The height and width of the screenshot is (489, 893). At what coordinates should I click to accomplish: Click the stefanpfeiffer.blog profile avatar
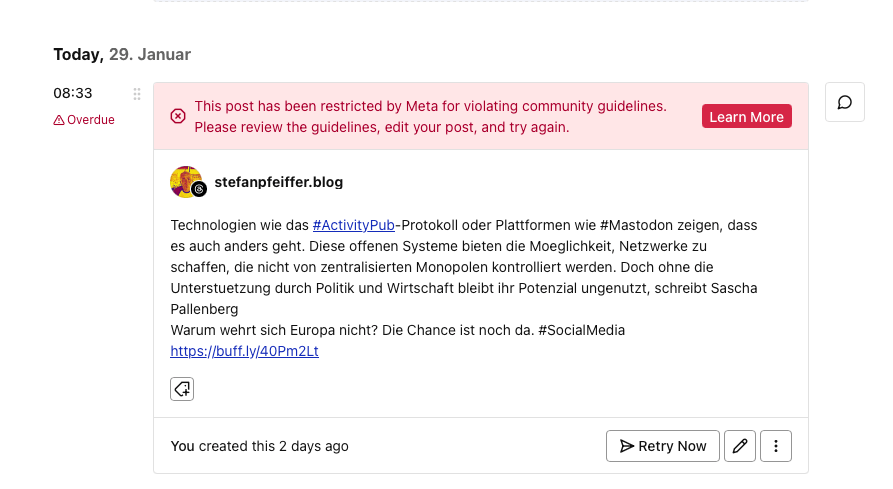coord(184,181)
